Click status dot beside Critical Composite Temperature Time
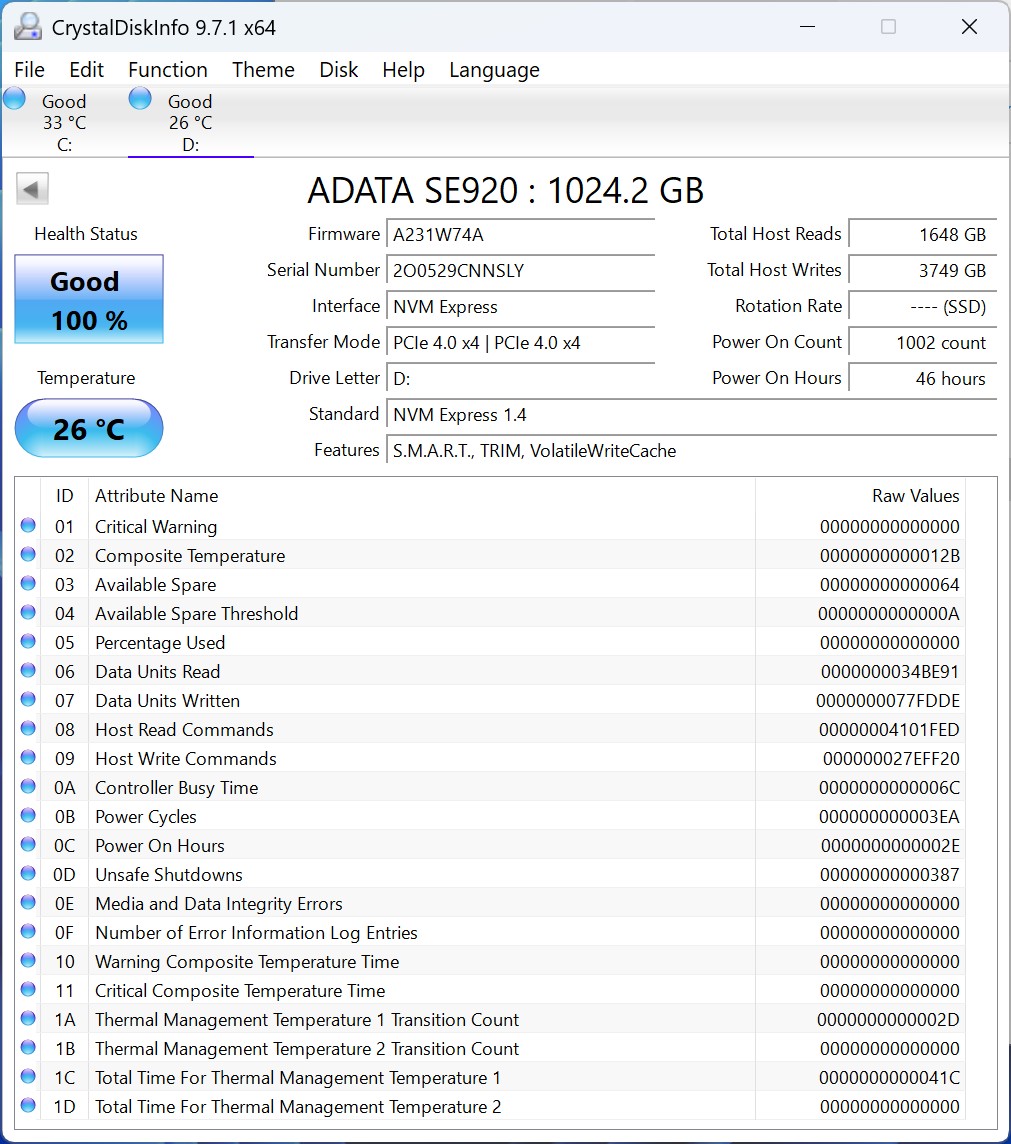1011x1144 pixels. pyautogui.click(x=28, y=989)
